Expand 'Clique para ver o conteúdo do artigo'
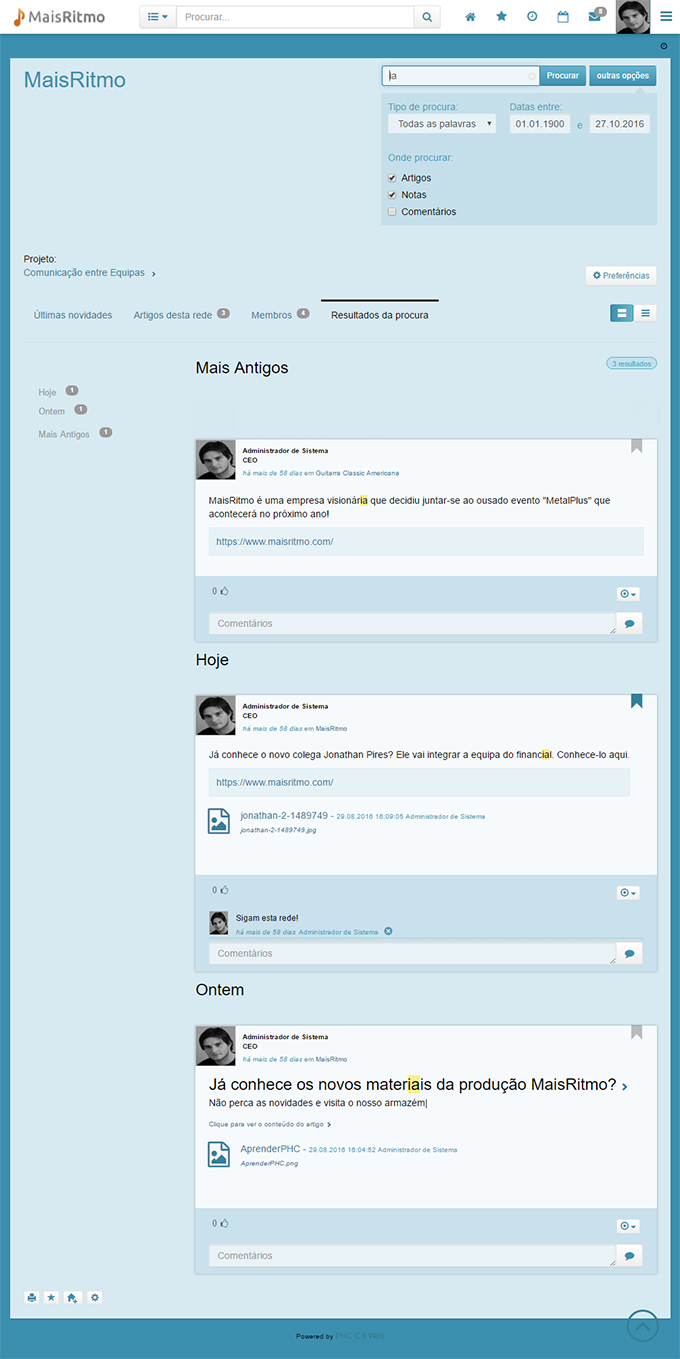This screenshot has height=1359, width=680. tap(270, 1124)
